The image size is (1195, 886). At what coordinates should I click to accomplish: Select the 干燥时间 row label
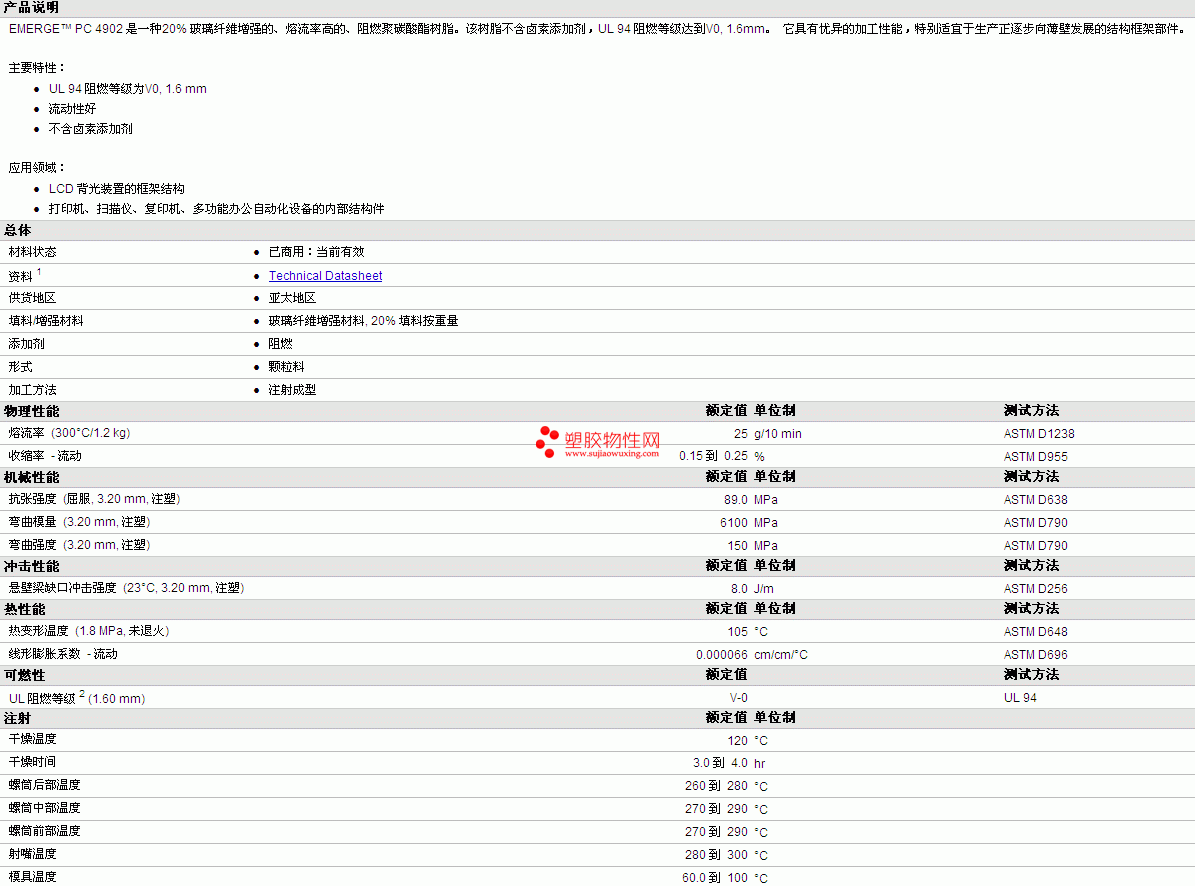click(32, 762)
